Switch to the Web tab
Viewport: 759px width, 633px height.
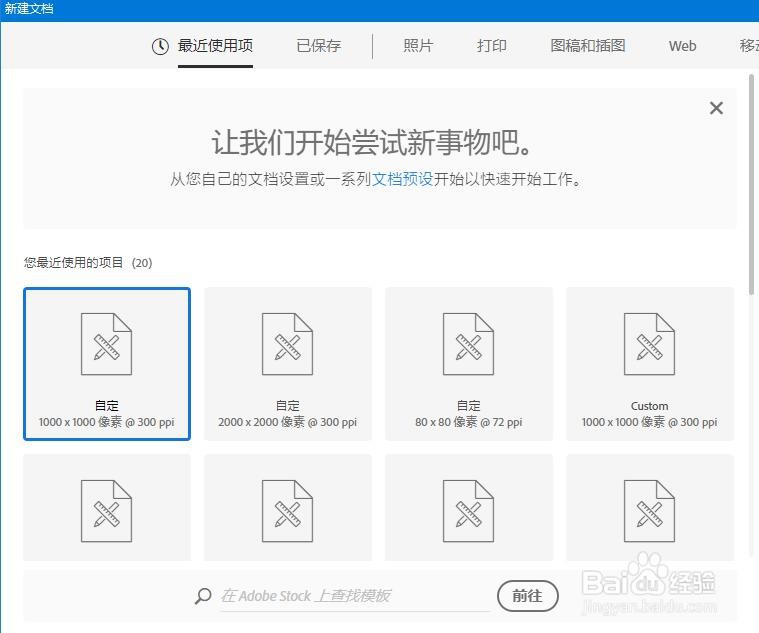[683, 46]
